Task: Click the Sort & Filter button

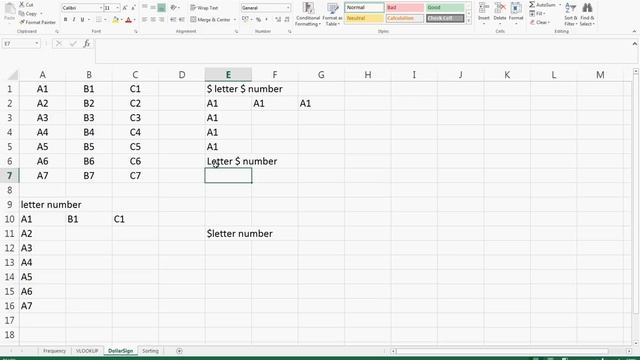Action: click(571, 14)
